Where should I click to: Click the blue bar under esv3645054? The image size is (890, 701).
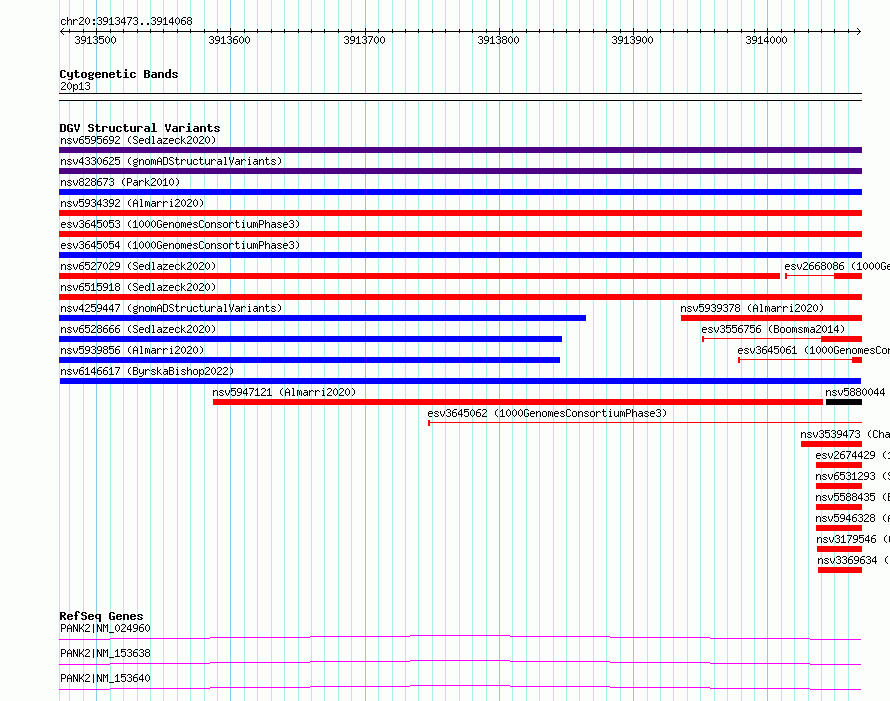pos(460,255)
